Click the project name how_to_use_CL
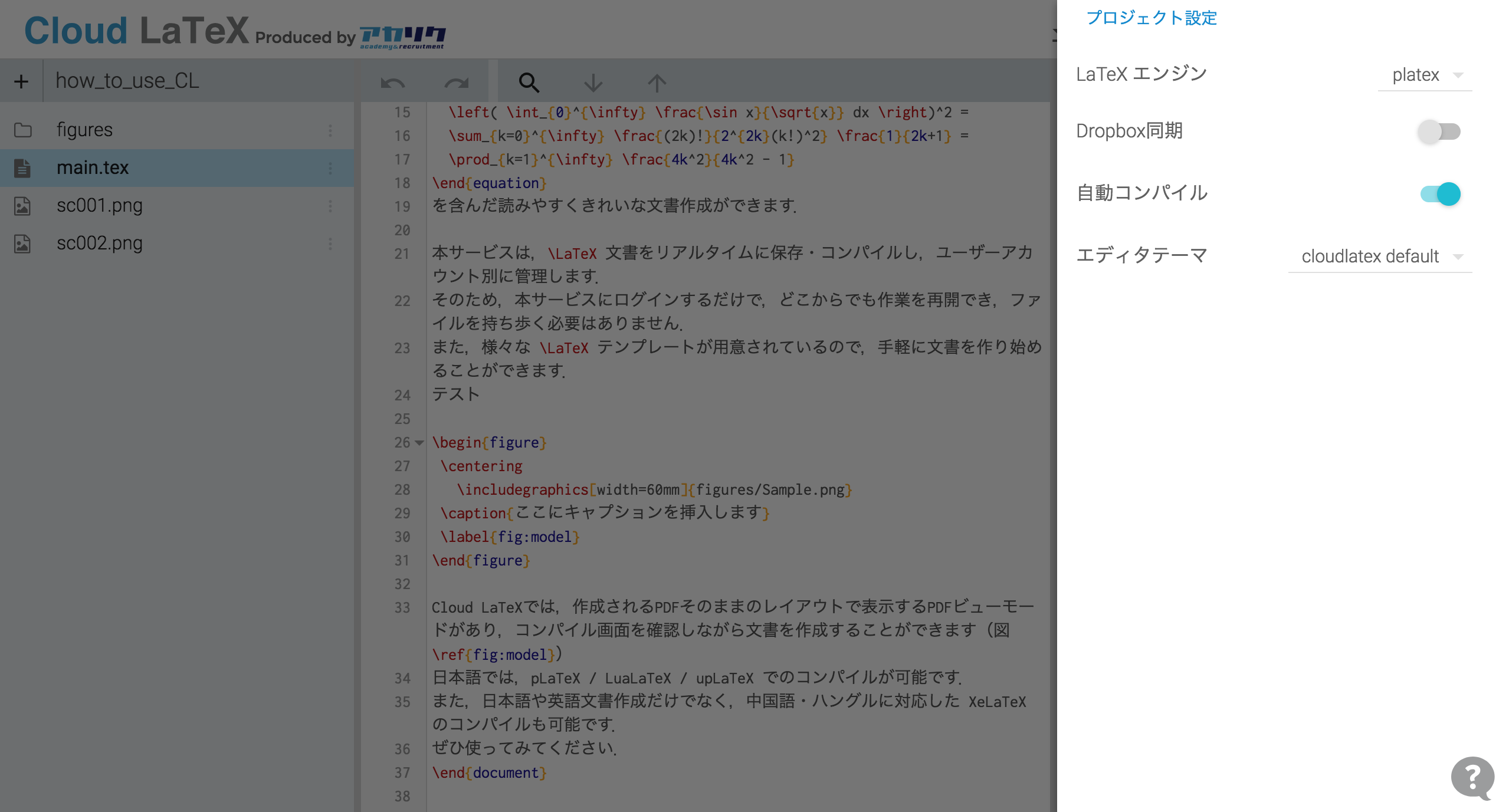This screenshot has height=812, width=1509. tap(127, 81)
